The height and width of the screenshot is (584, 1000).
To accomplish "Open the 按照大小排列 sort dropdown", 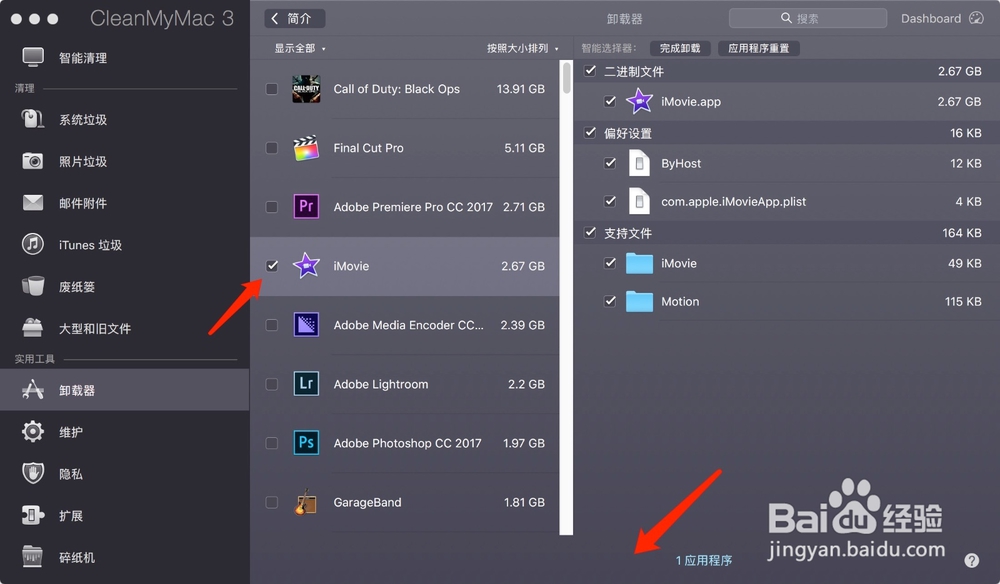I will click(x=522, y=48).
